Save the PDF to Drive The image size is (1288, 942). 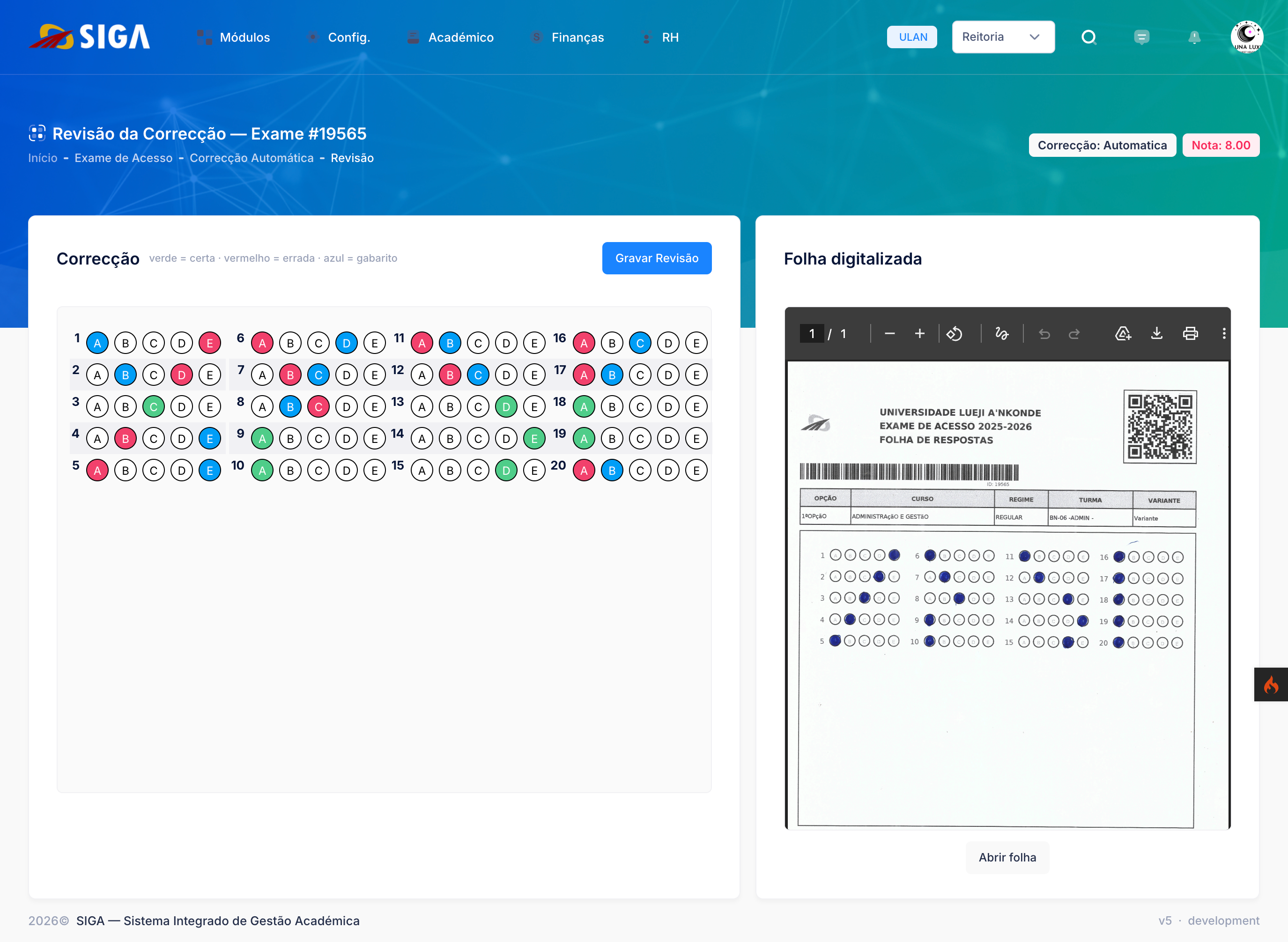(x=1123, y=333)
